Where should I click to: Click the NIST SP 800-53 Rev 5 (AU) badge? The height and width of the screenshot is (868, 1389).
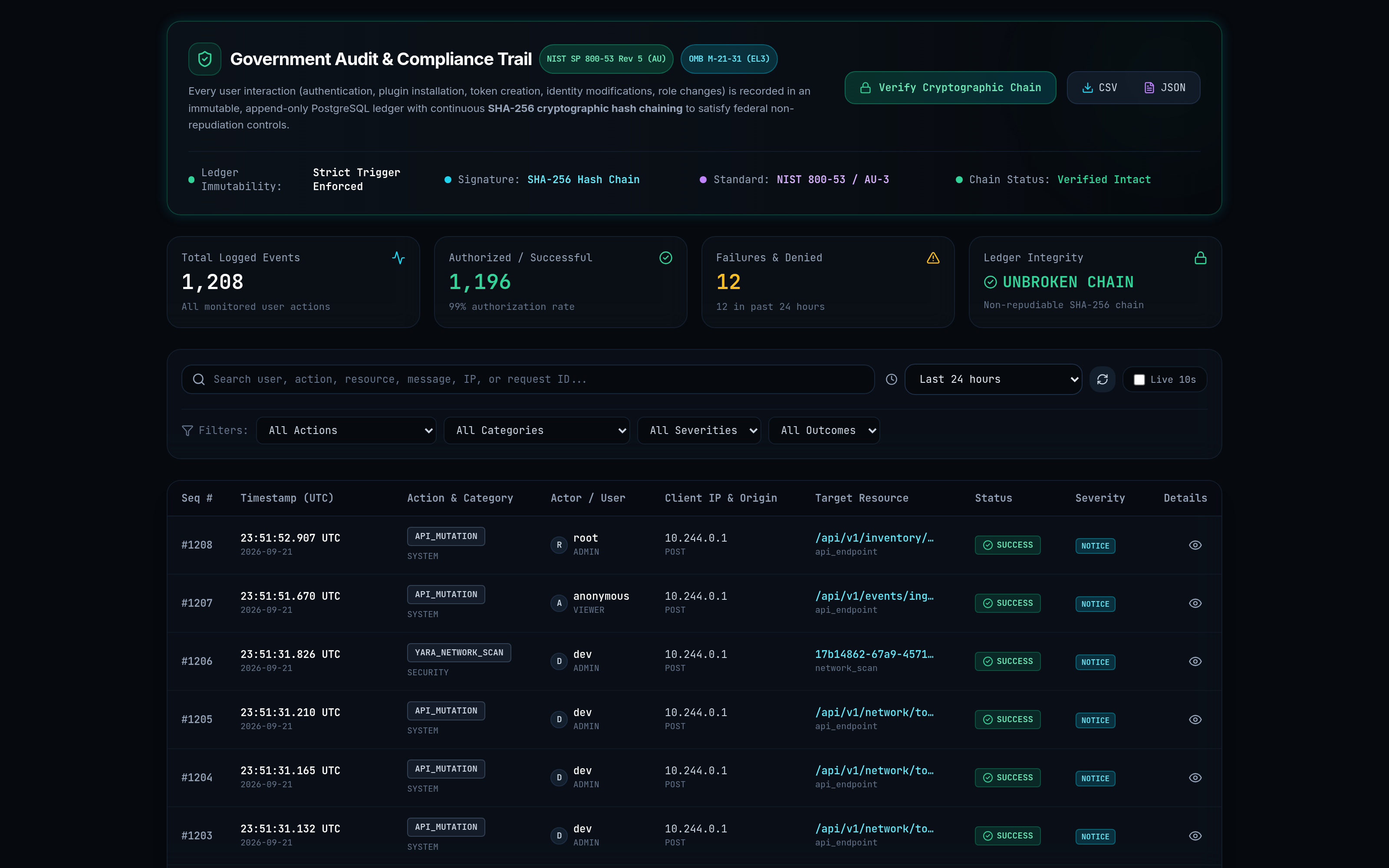coord(606,59)
